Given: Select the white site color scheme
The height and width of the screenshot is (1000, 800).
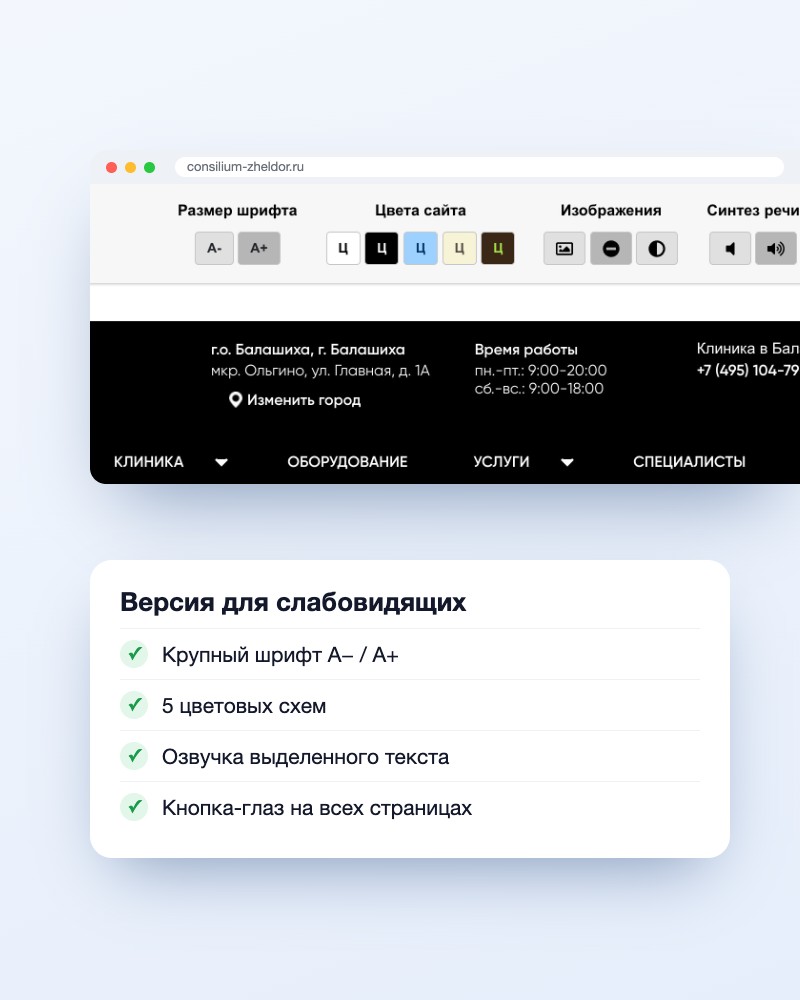Looking at the screenshot, I should pyautogui.click(x=343, y=248).
